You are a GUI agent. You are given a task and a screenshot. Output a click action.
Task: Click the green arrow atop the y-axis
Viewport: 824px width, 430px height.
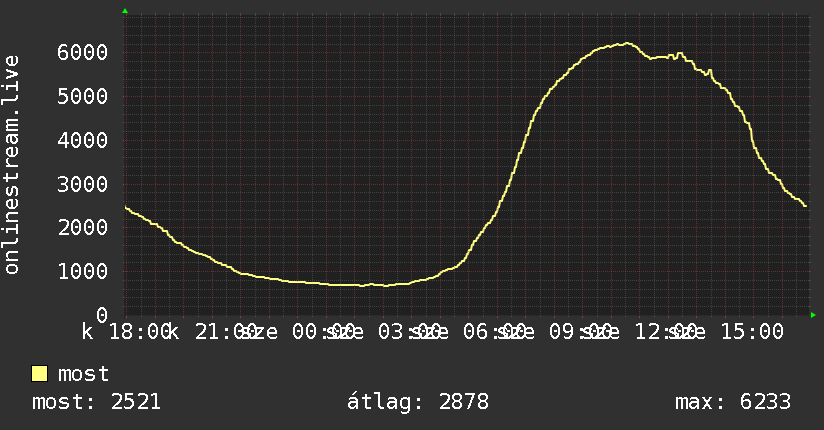[125, 11]
